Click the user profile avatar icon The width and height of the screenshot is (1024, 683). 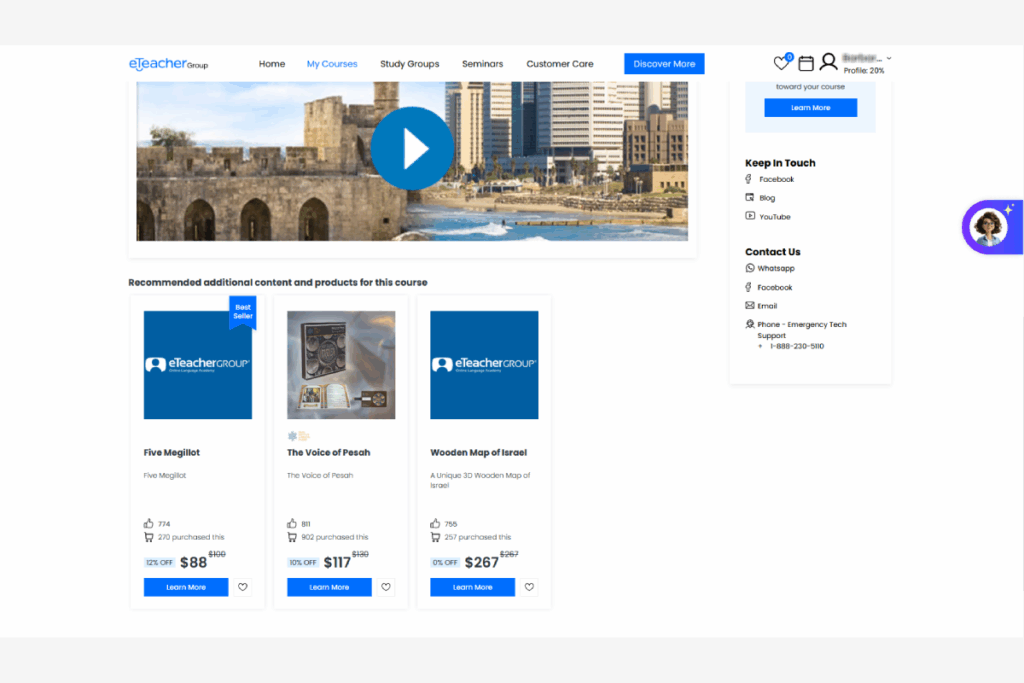[x=828, y=62]
